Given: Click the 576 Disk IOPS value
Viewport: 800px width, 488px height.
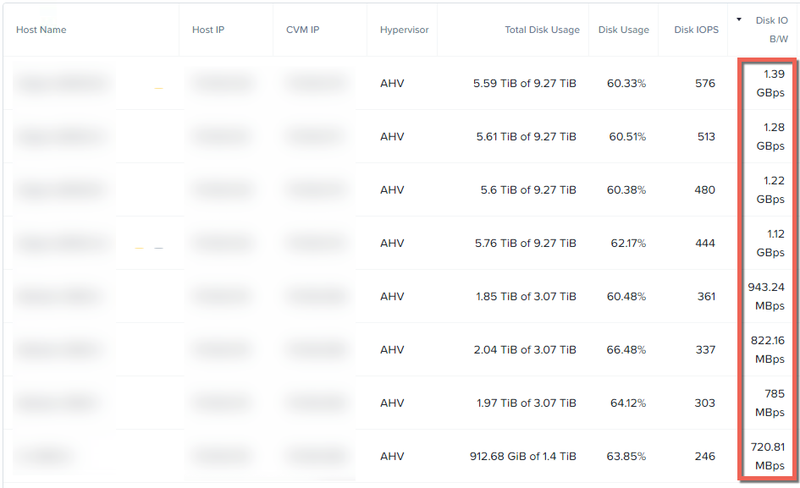Looking at the screenshot, I should pos(705,83).
